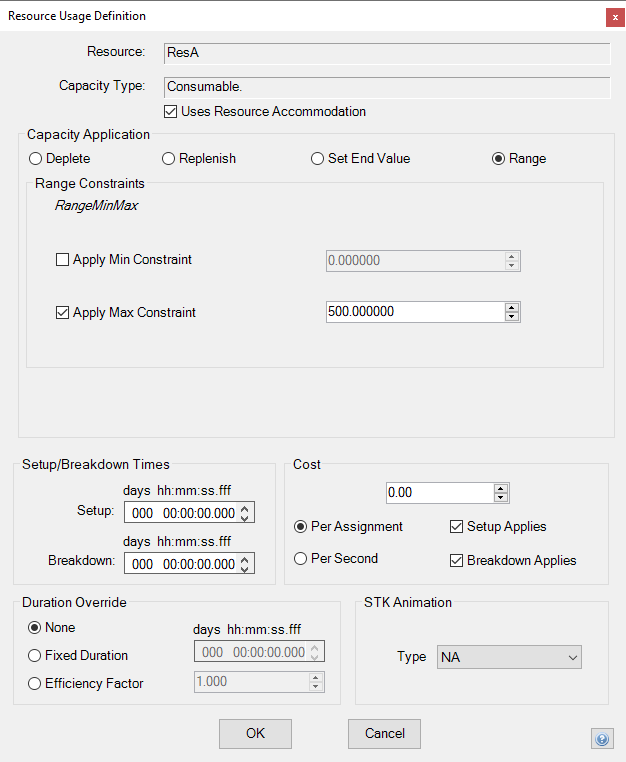The width and height of the screenshot is (626, 762).
Task: Increase the Cost value with up arrow
Action: pos(501,488)
